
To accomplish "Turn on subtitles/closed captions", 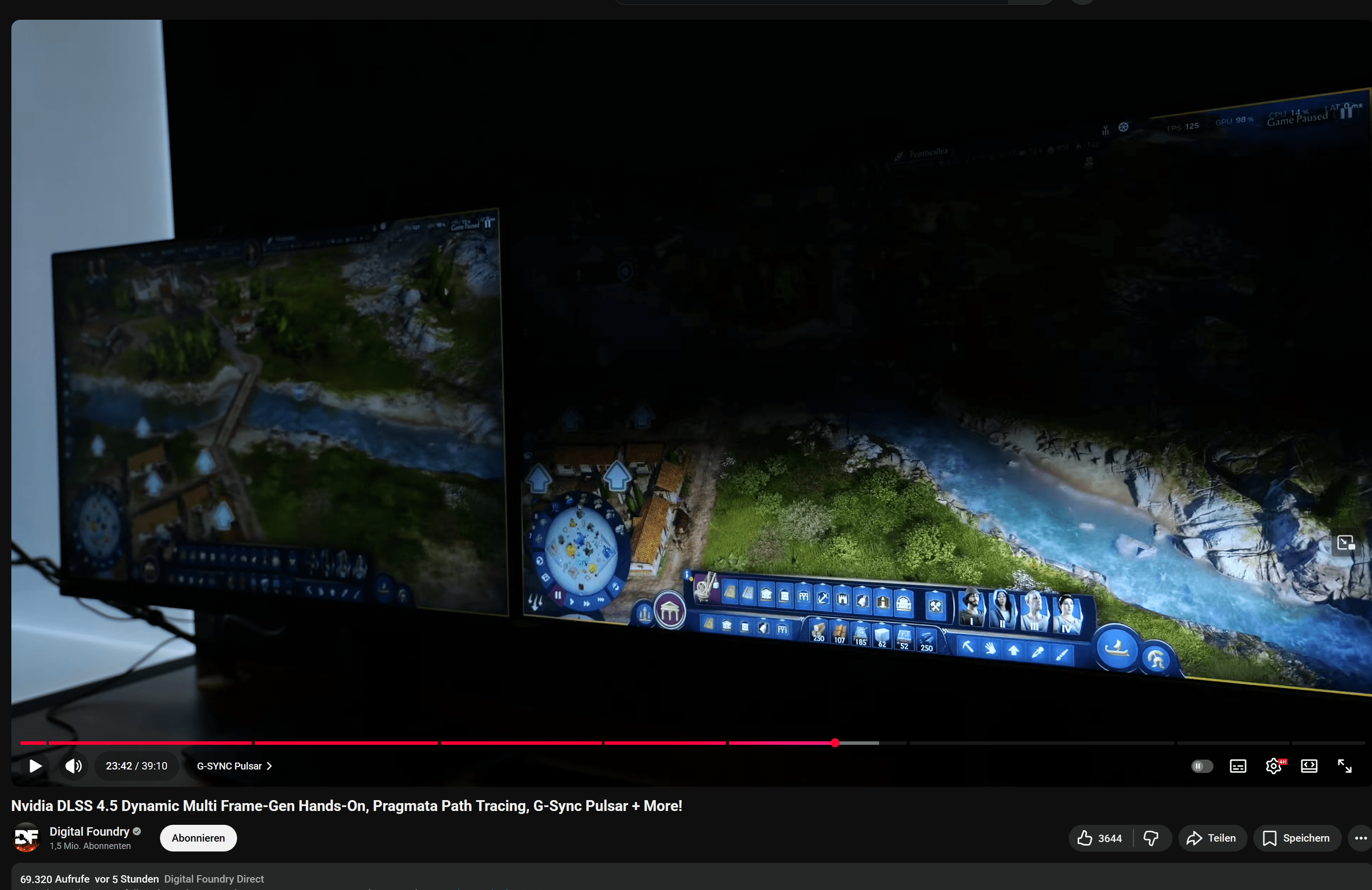I will (x=1238, y=766).
